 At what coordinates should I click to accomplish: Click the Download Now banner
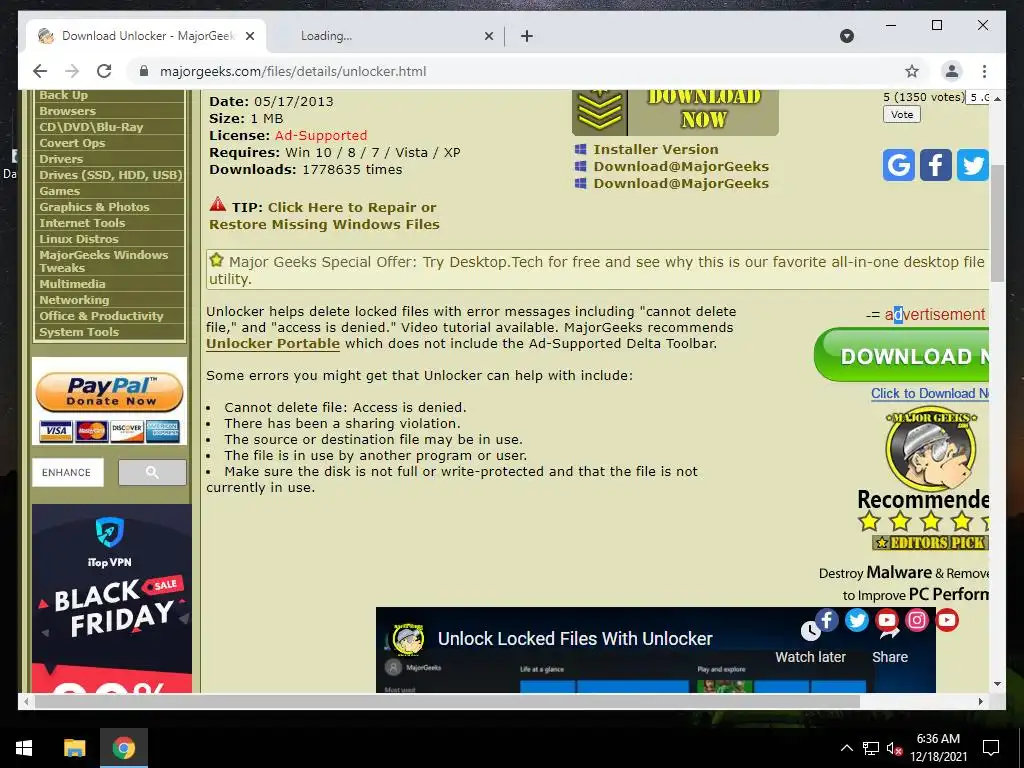pyautogui.click(x=675, y=112)
